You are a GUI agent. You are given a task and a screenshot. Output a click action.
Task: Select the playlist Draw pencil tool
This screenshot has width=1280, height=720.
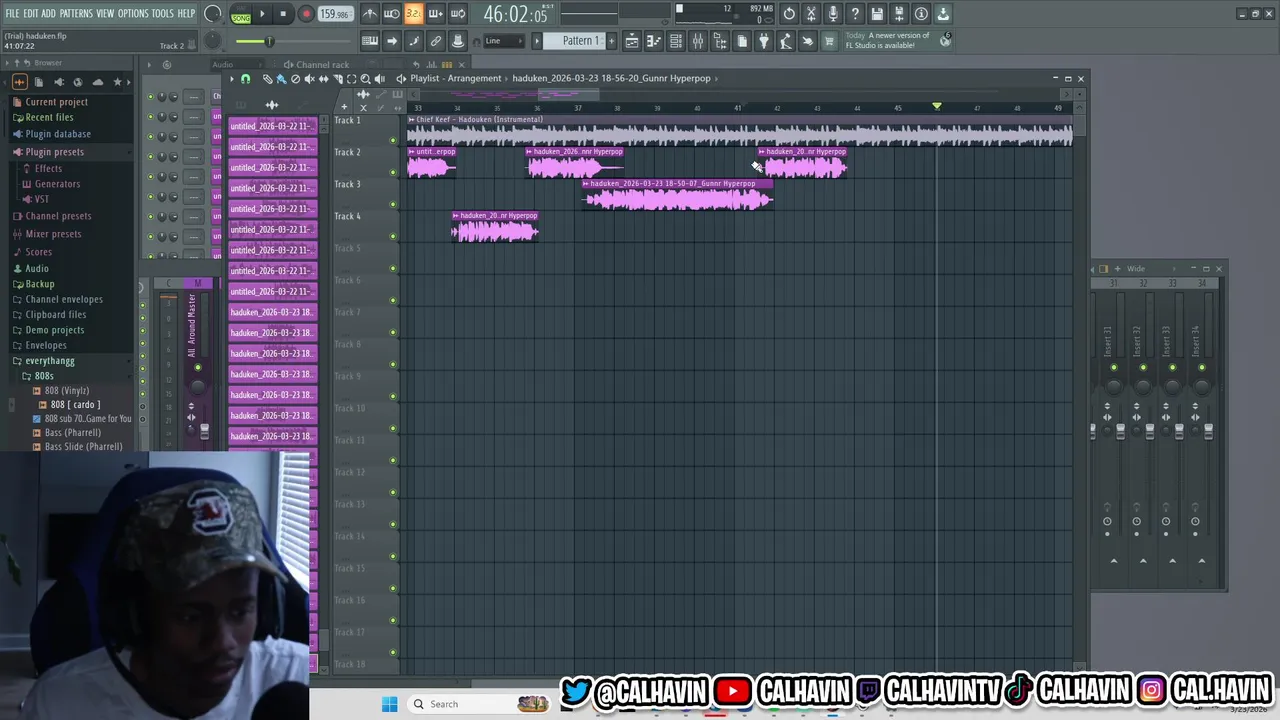267,79
